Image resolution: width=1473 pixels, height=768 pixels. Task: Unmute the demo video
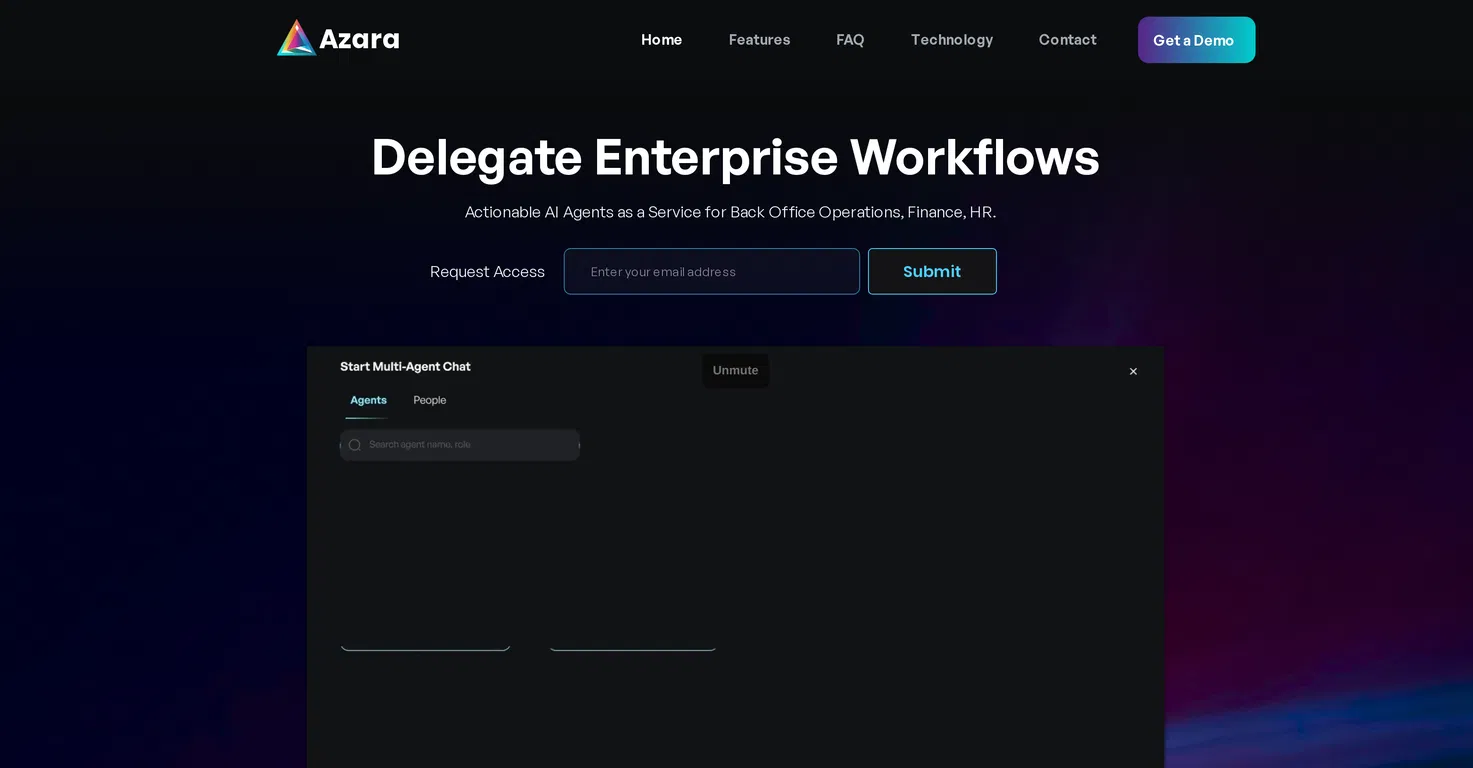click(735, 370)
